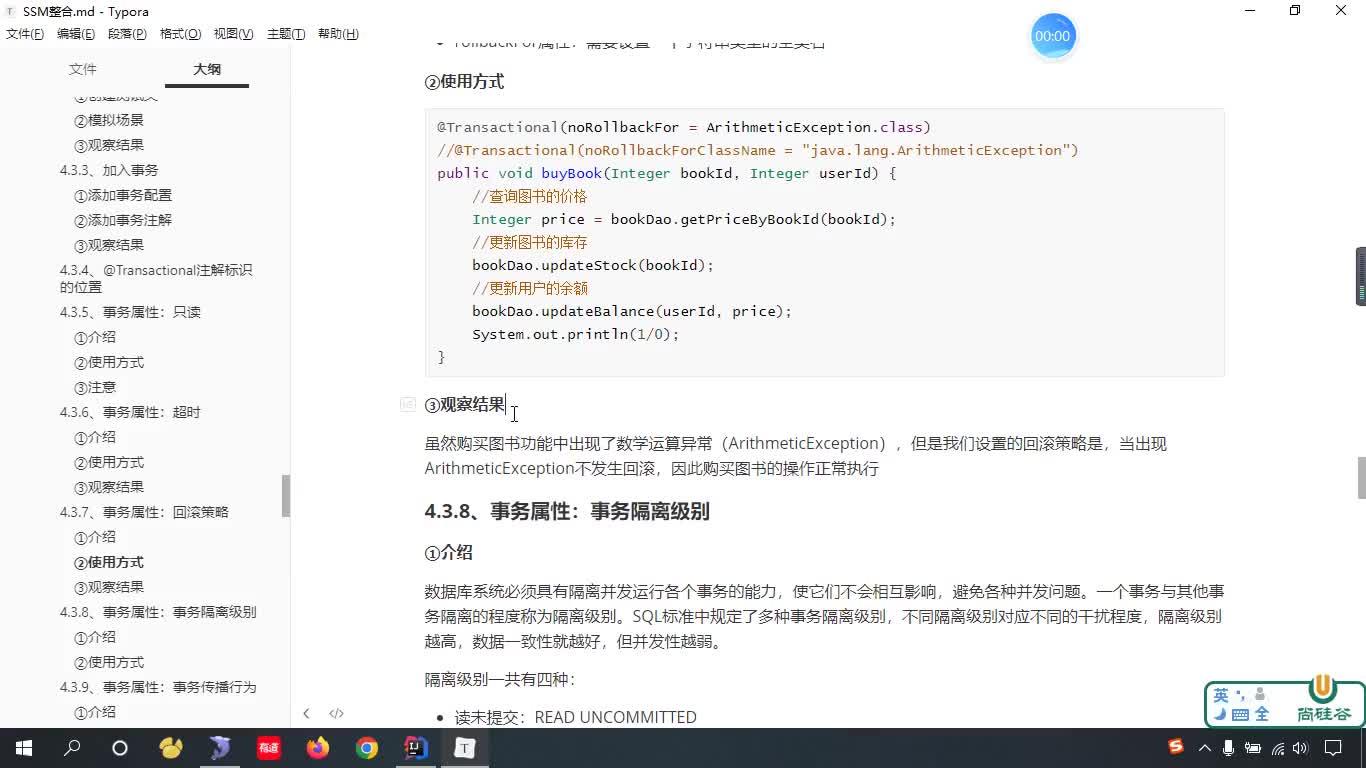This screenshot has width=1366, height=768.
Task: Switch sidebar to 大纲 tab
Action: click(x=207, y=69)
